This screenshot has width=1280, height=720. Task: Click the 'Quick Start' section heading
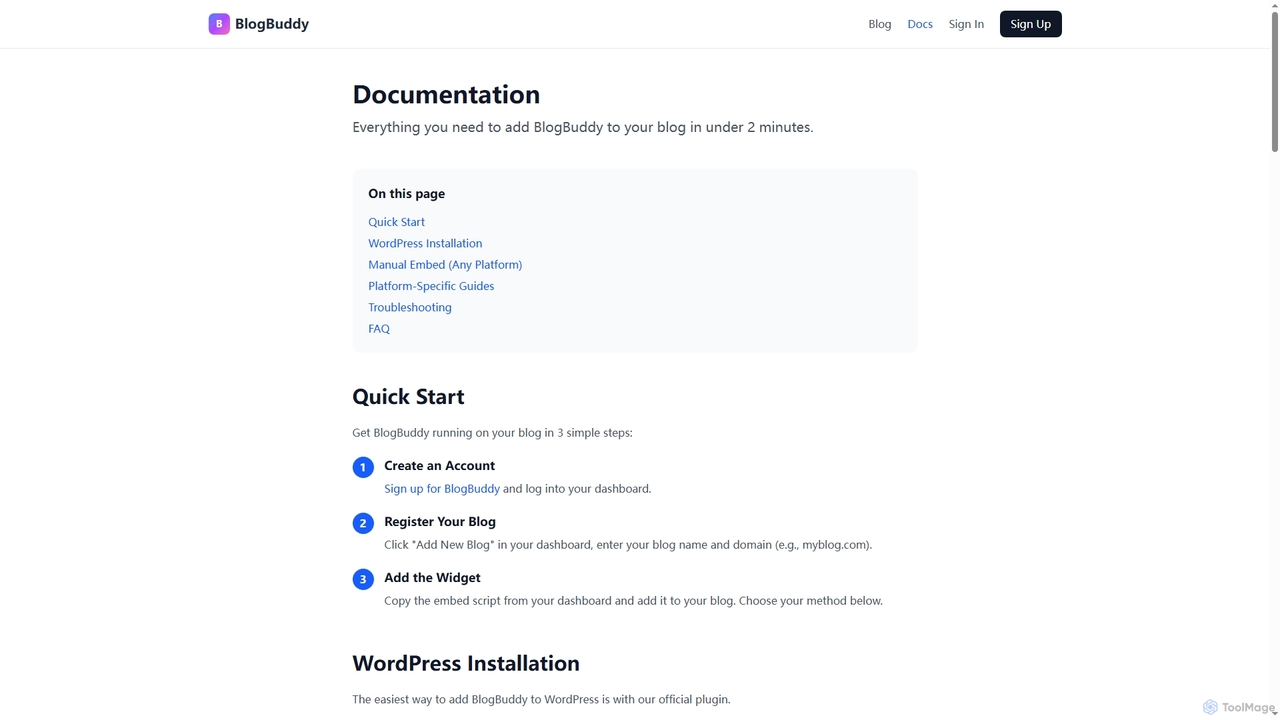pos(408,397)
